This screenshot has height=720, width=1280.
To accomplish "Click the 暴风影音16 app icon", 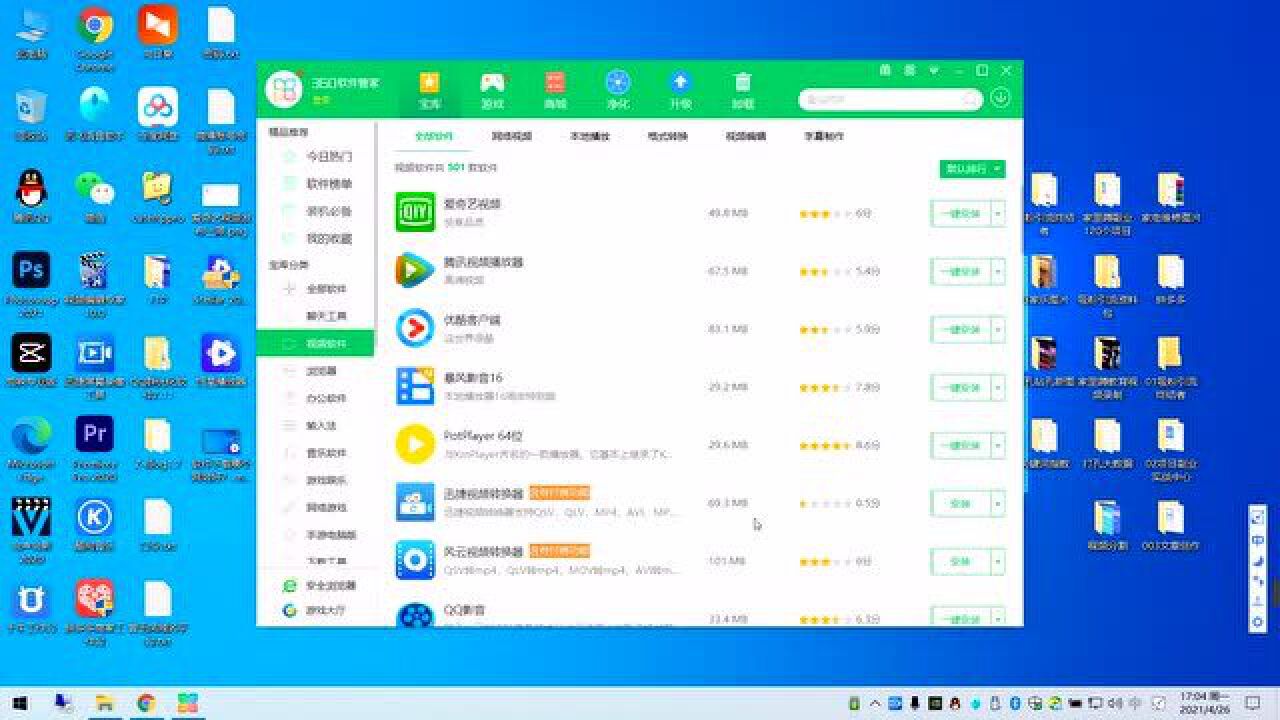I will coord(415,386).
